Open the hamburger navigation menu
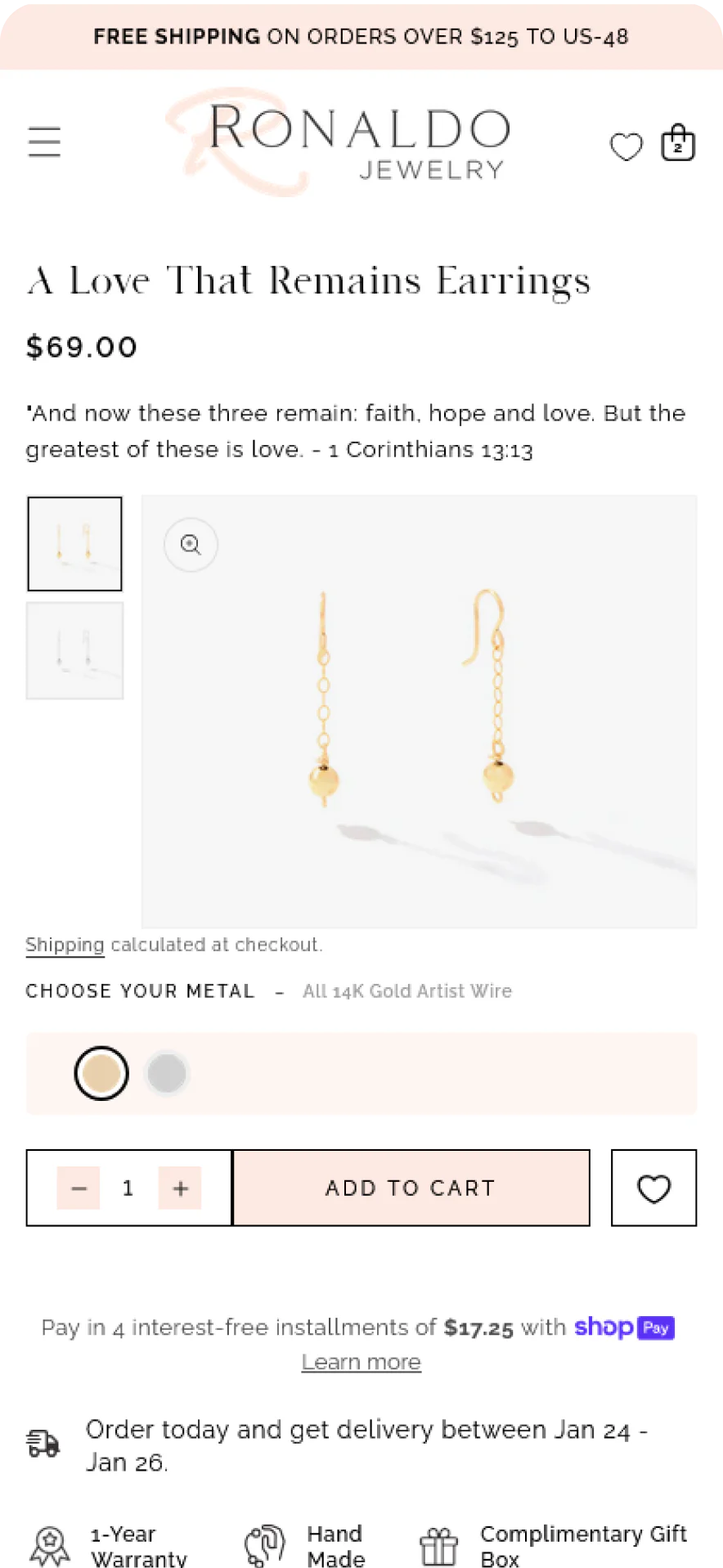The image size is (723, 1568). tap(44, 142)
